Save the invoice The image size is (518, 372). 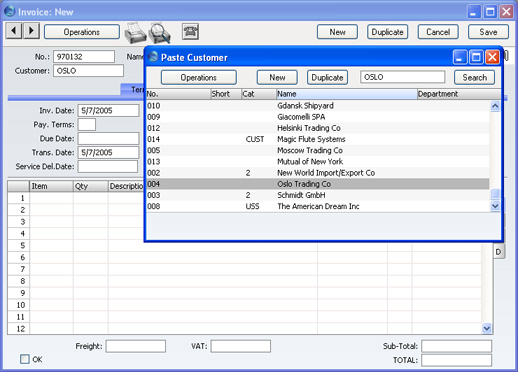click(488, 32)
